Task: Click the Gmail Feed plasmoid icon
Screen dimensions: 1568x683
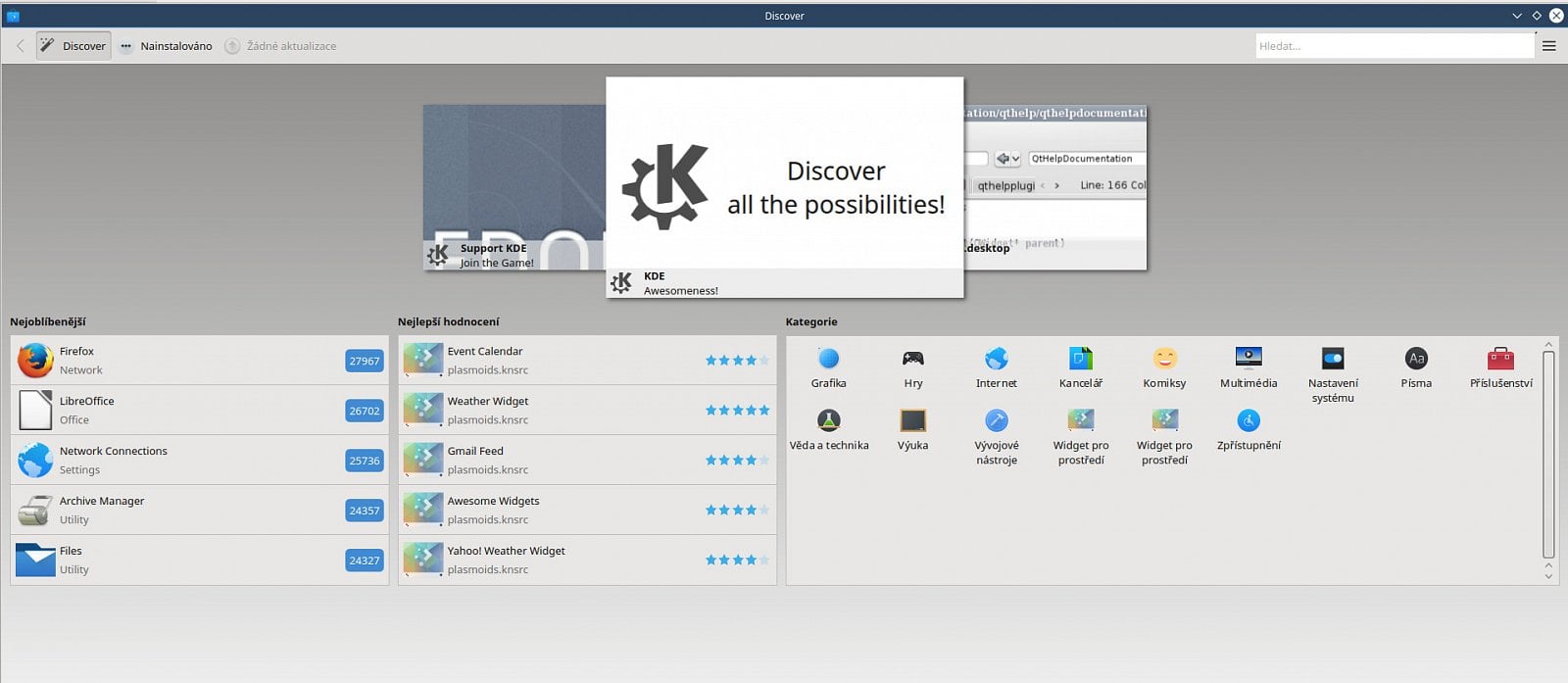Action: 423,461
